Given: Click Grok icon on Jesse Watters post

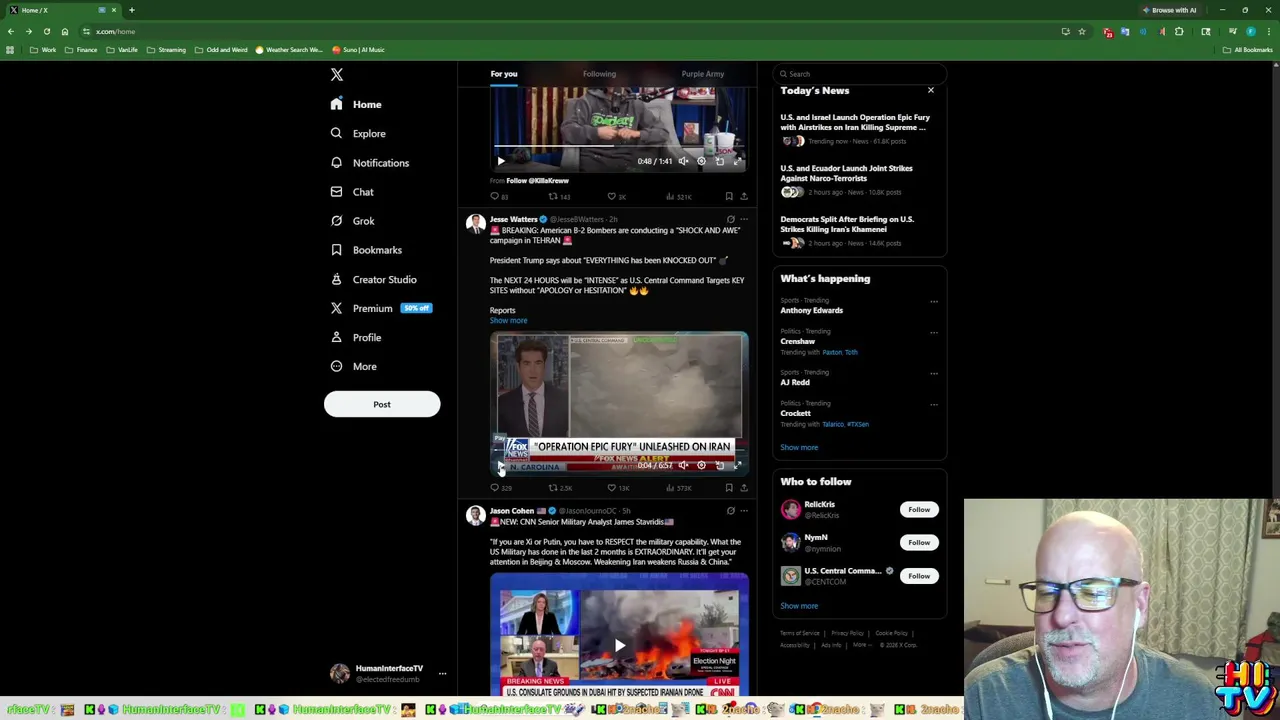Looking at the screenshot, I should (730, 219).
